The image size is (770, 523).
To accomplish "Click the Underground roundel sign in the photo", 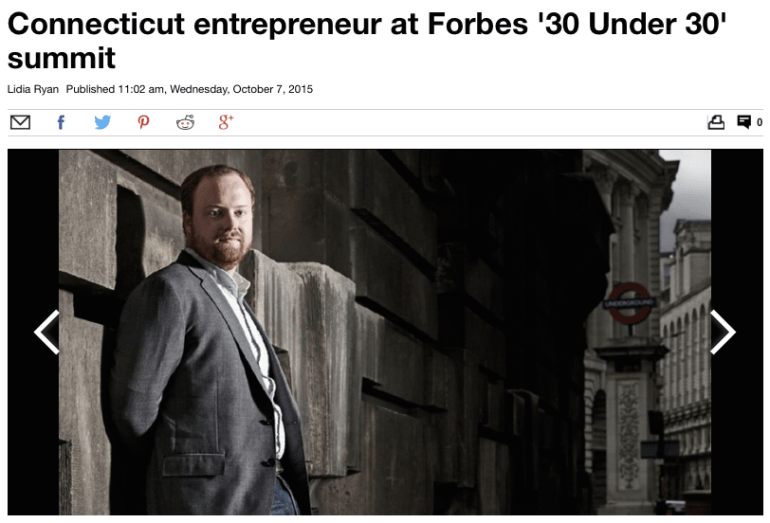I will tap(629, 303).
